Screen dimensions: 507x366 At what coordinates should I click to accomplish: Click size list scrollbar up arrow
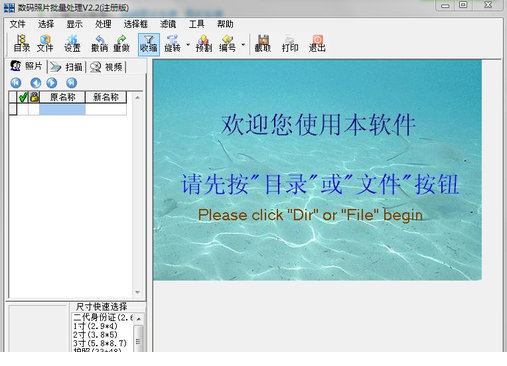139,319
